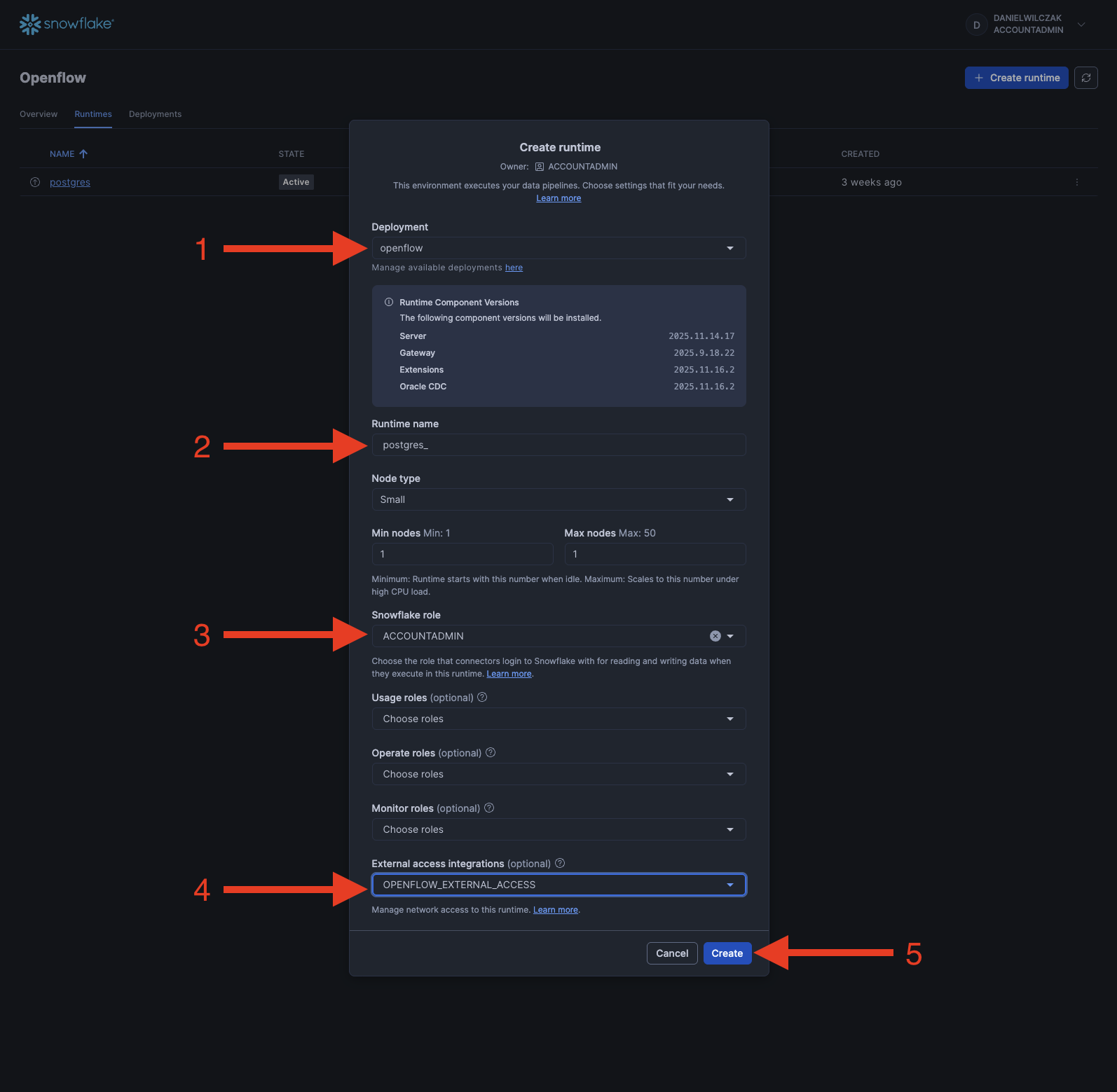The image size is (1117, 1092).
Task: Switch to the Deployments tab
Action: pos(155,114)
